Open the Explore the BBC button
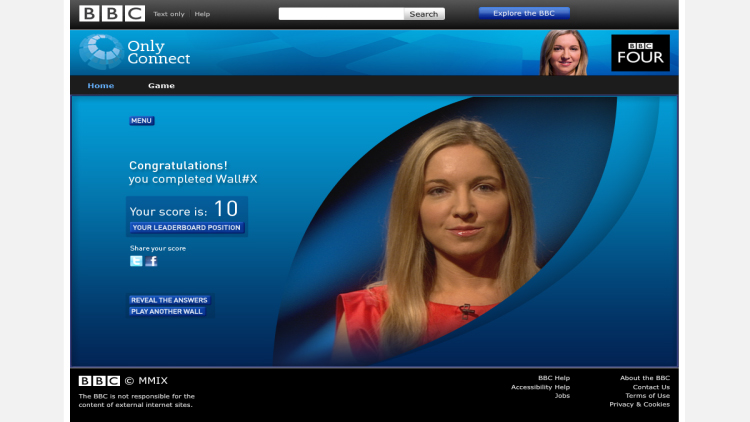 [524, 13]
